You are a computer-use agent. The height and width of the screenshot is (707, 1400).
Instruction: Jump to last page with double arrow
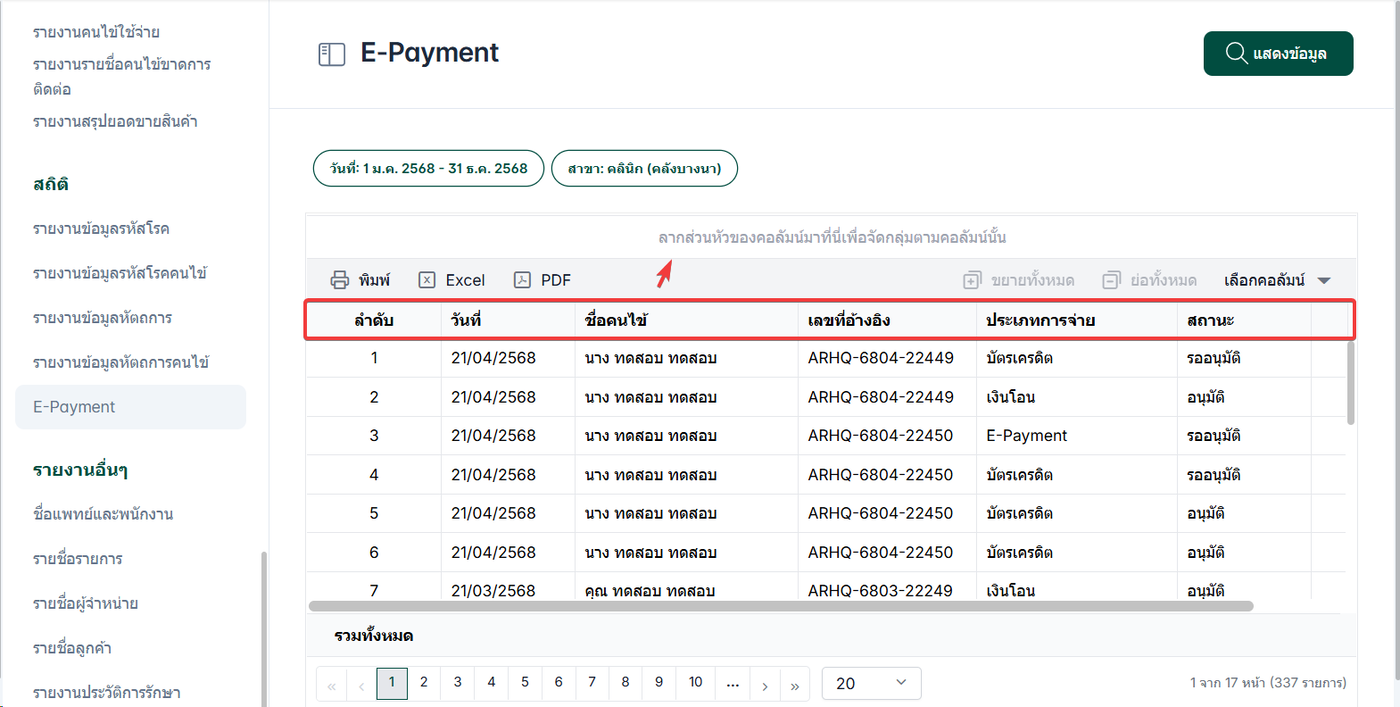tap(795, 684)
